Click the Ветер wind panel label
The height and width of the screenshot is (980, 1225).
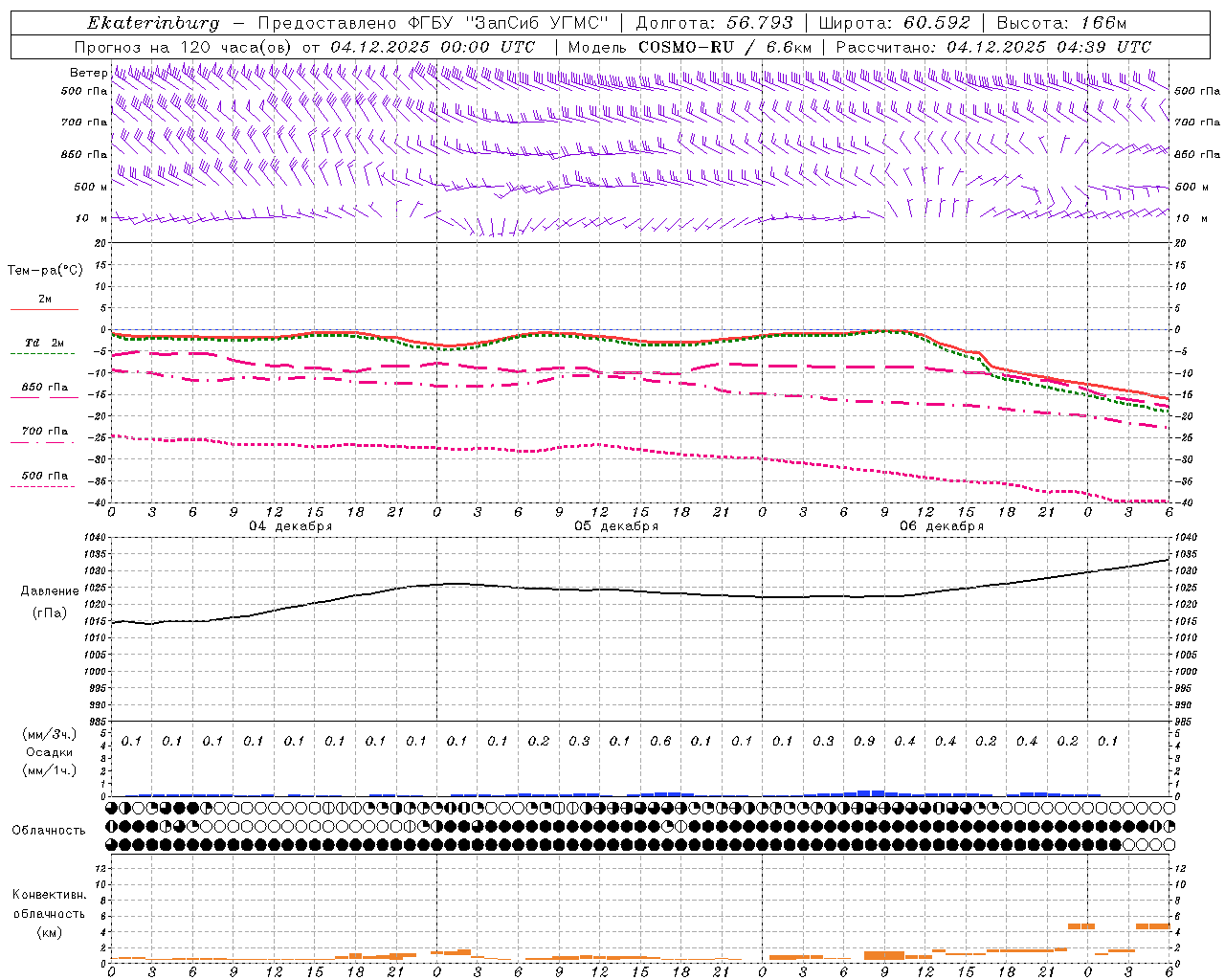pyautogui.click(x=88, y=73)
